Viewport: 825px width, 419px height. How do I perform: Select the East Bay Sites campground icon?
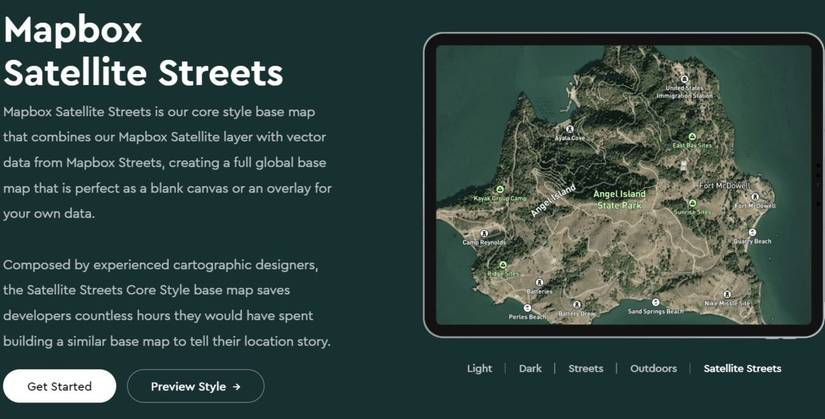692,136
